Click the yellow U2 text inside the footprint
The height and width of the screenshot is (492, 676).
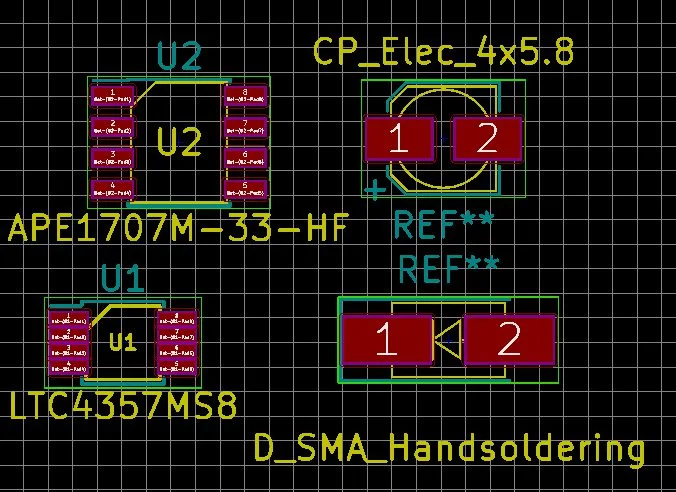[x=179, y=141]
